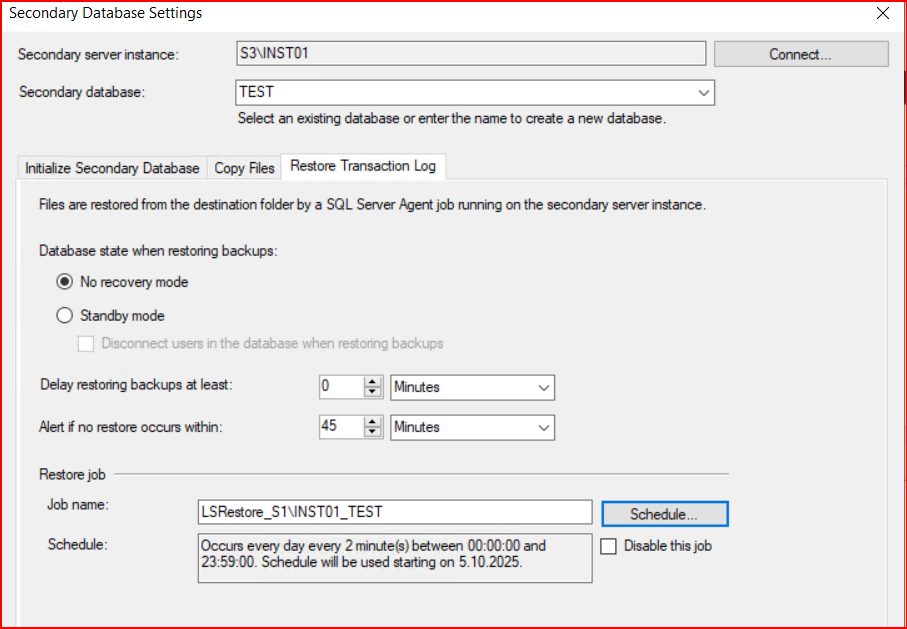
Task: Click the Job name text field
Action: point(395,512)
